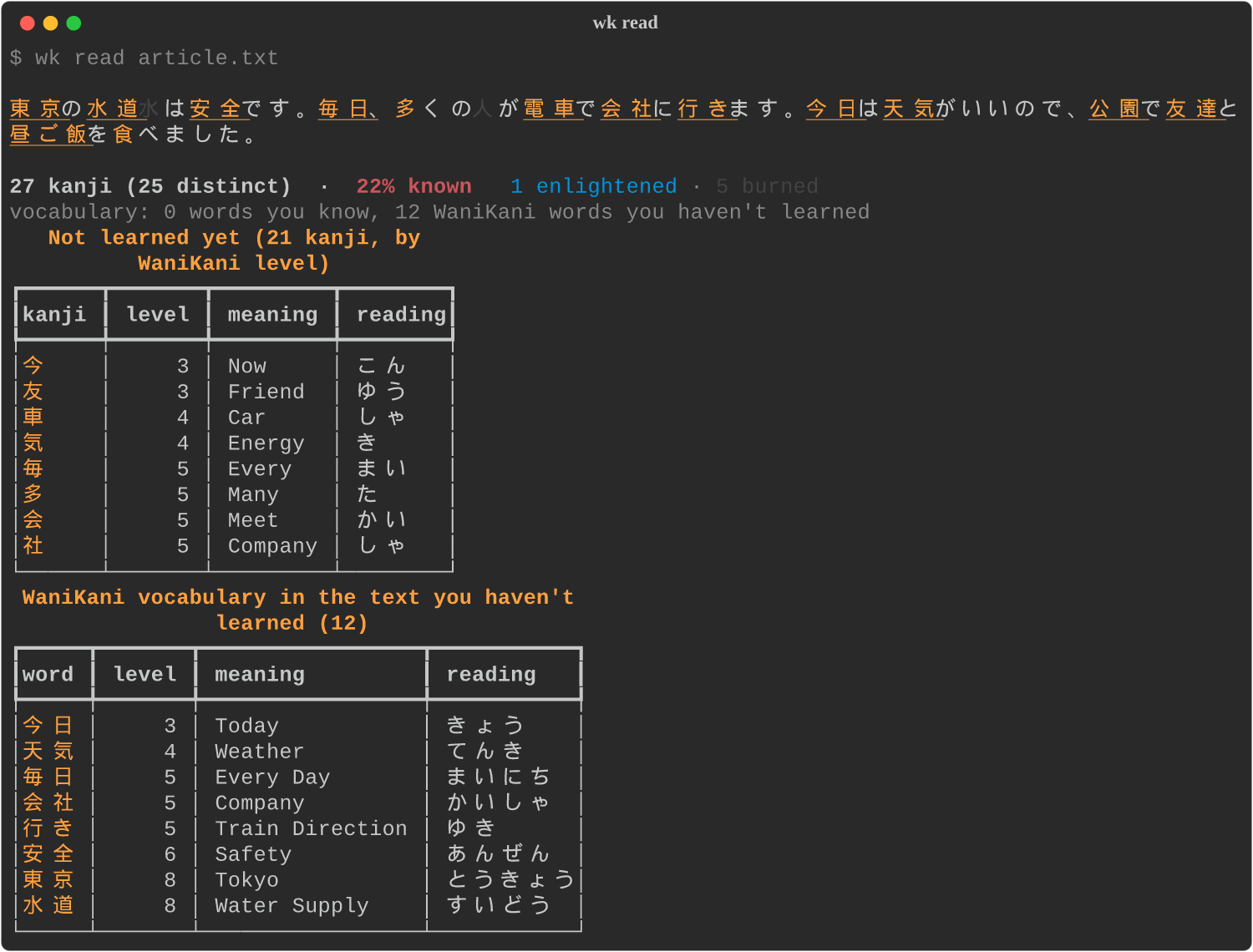Click the word 今日 in the vocabulary table
This screenshot has height=952, width=1253.
point(48,726)
